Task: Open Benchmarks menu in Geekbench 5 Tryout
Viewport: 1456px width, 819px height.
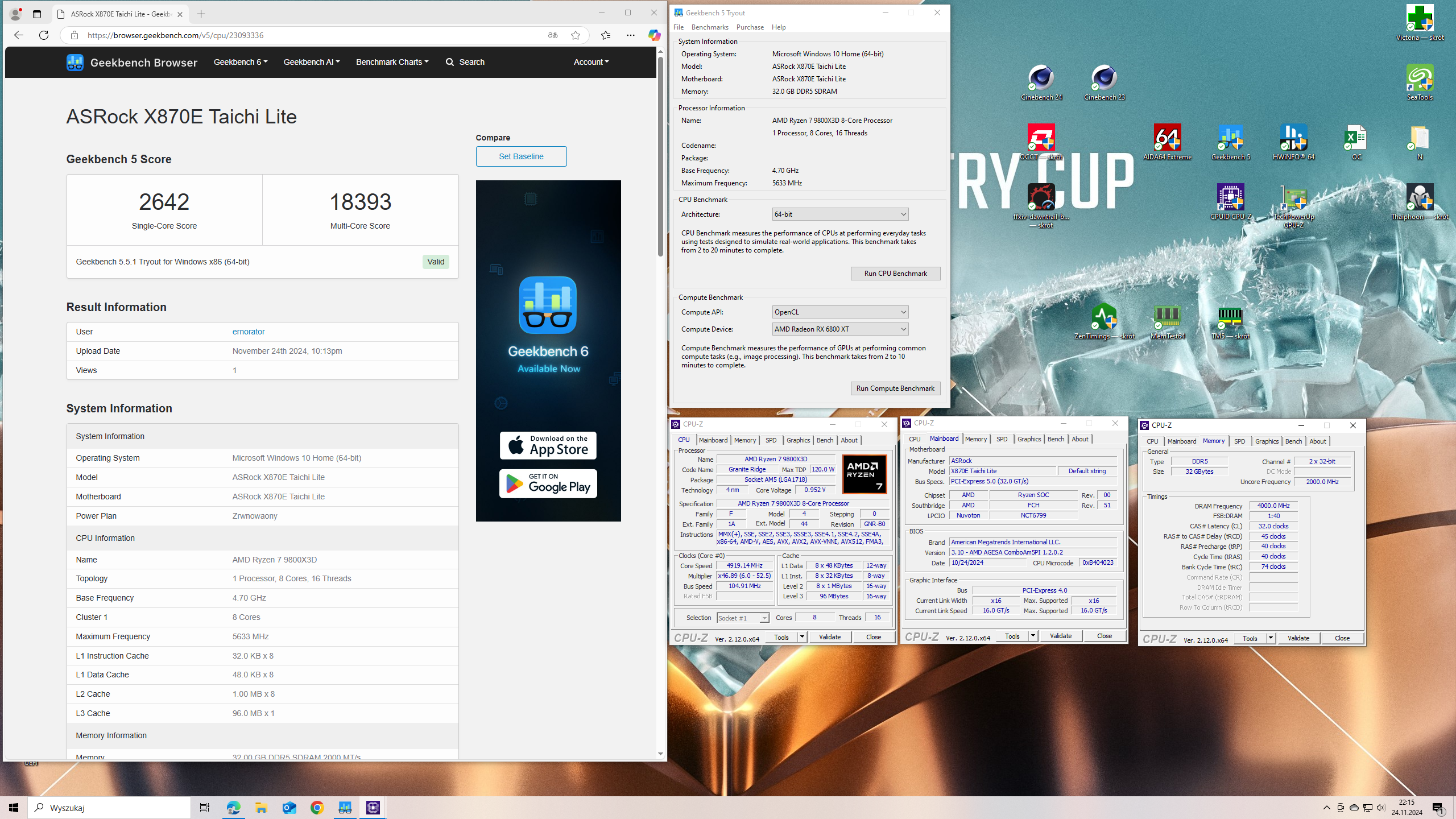Action: click(x=710, y=27)
